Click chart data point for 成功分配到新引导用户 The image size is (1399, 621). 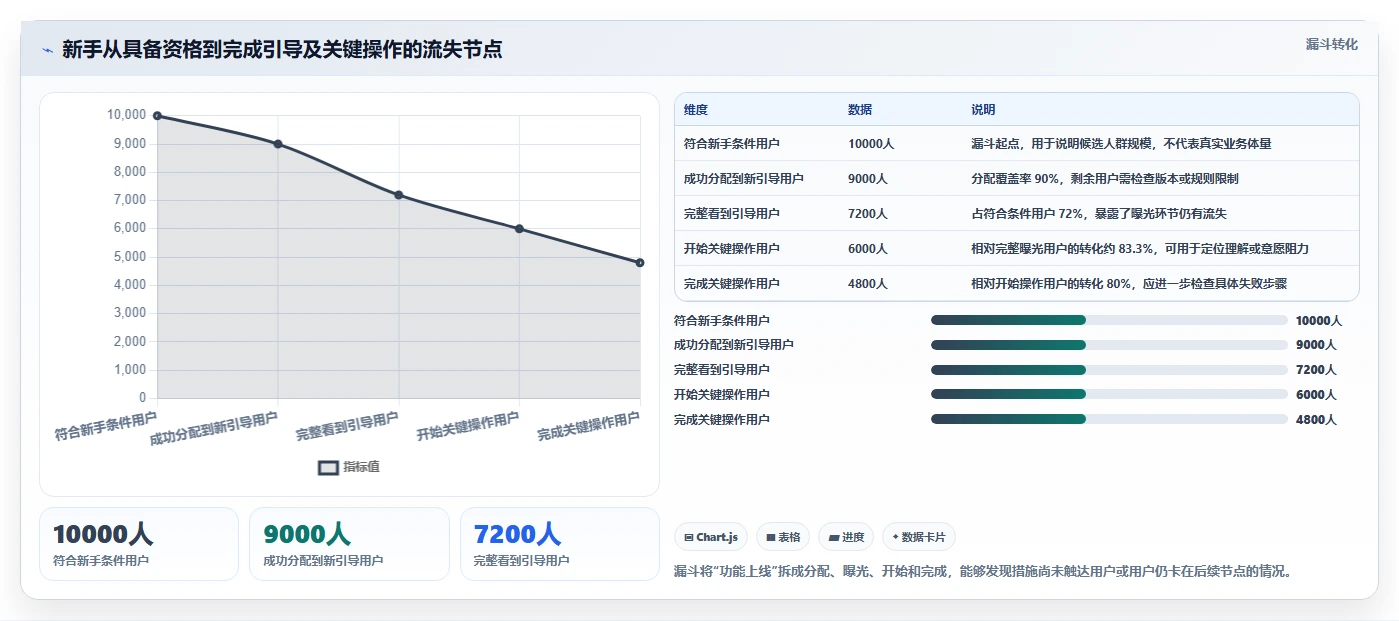278,144
